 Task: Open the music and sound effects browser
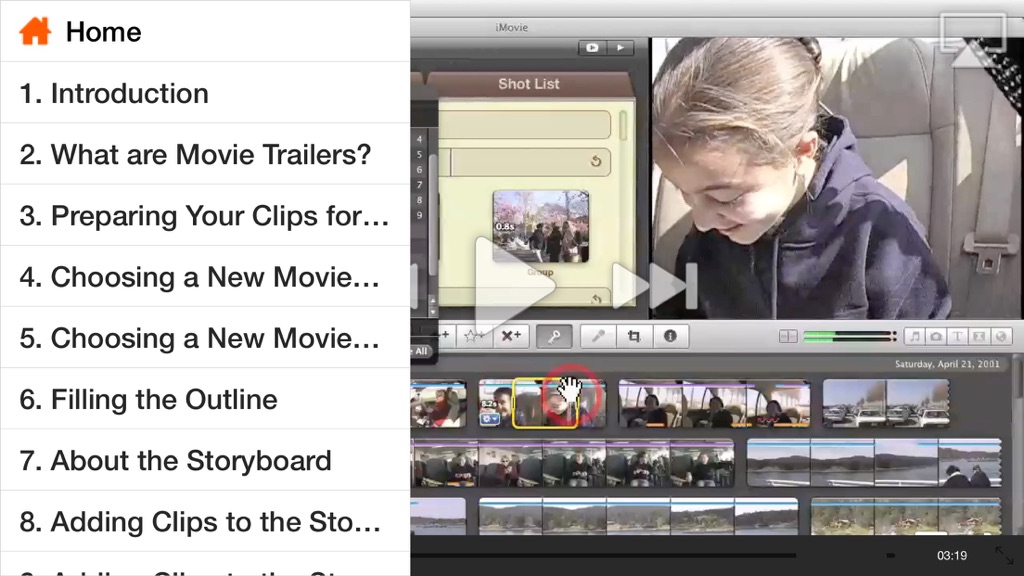(915, 336)
